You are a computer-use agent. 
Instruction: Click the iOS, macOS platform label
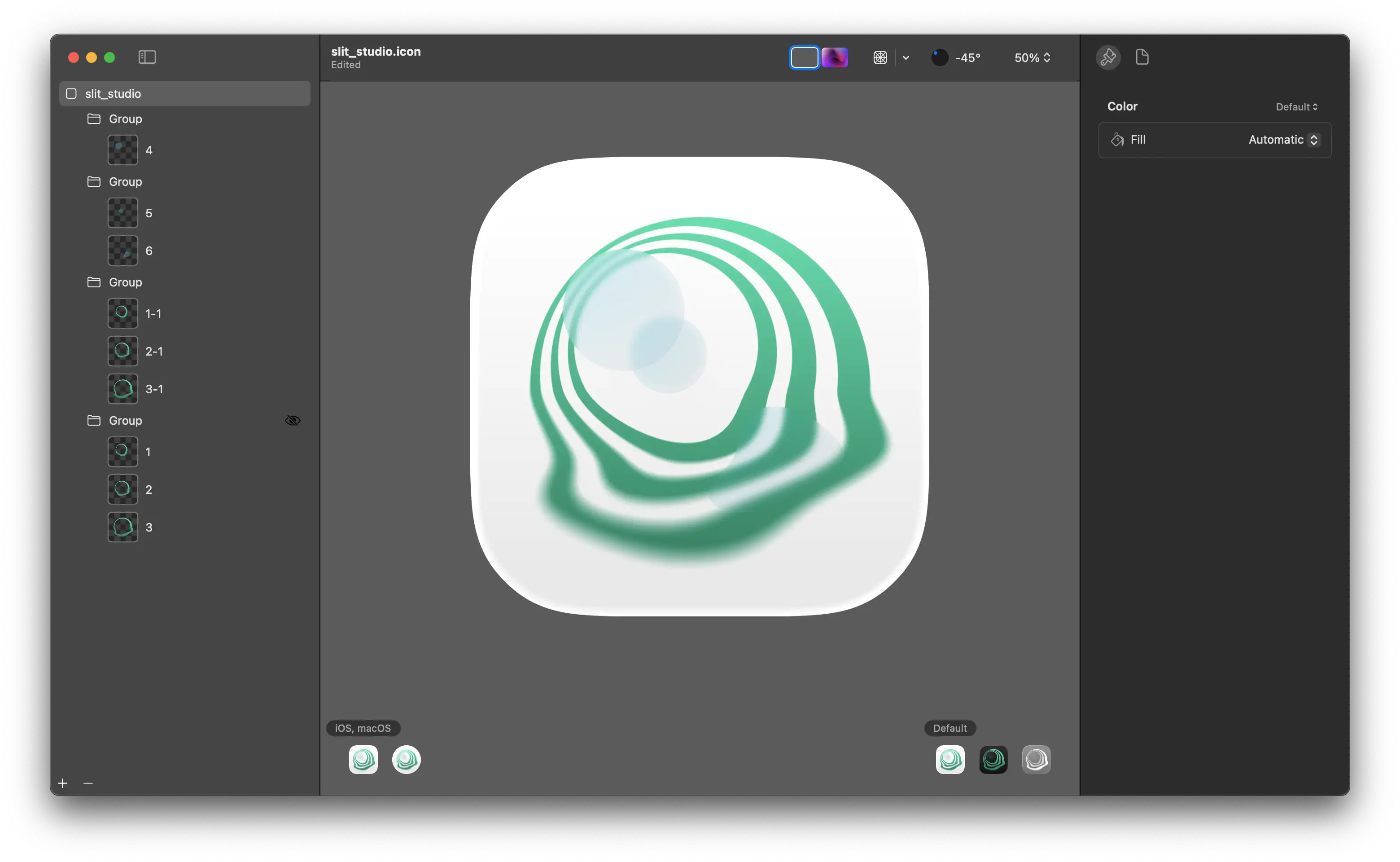(363, 728)
